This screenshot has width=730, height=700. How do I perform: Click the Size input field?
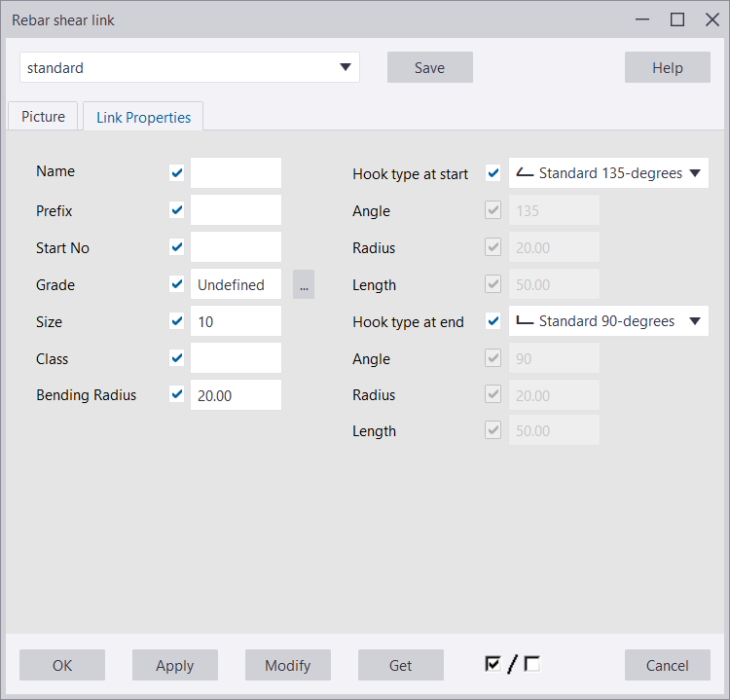(236, 321)
